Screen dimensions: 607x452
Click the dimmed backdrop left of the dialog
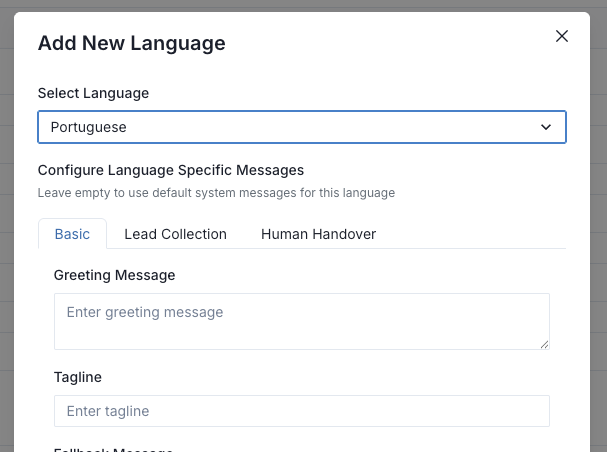pyautogui.click(x=6, y=250)
